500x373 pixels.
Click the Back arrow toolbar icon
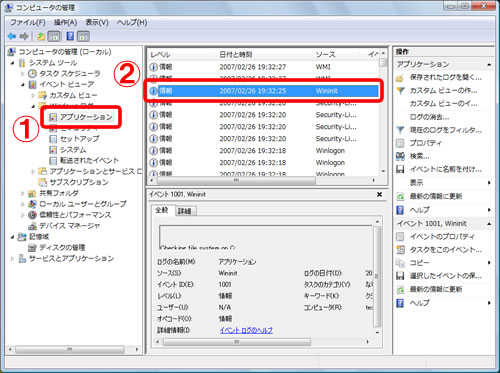coord(12,36)
